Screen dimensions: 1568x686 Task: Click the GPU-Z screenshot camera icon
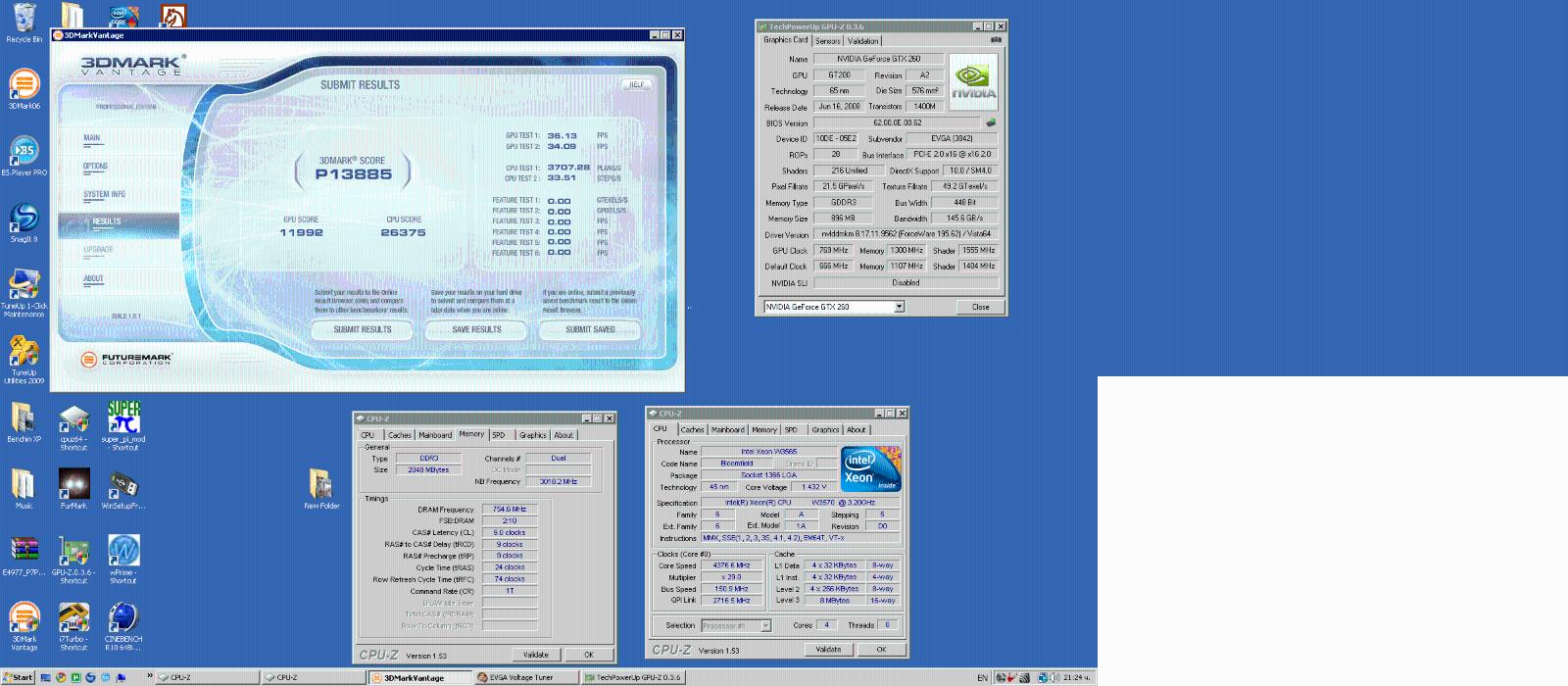(996, 40)
